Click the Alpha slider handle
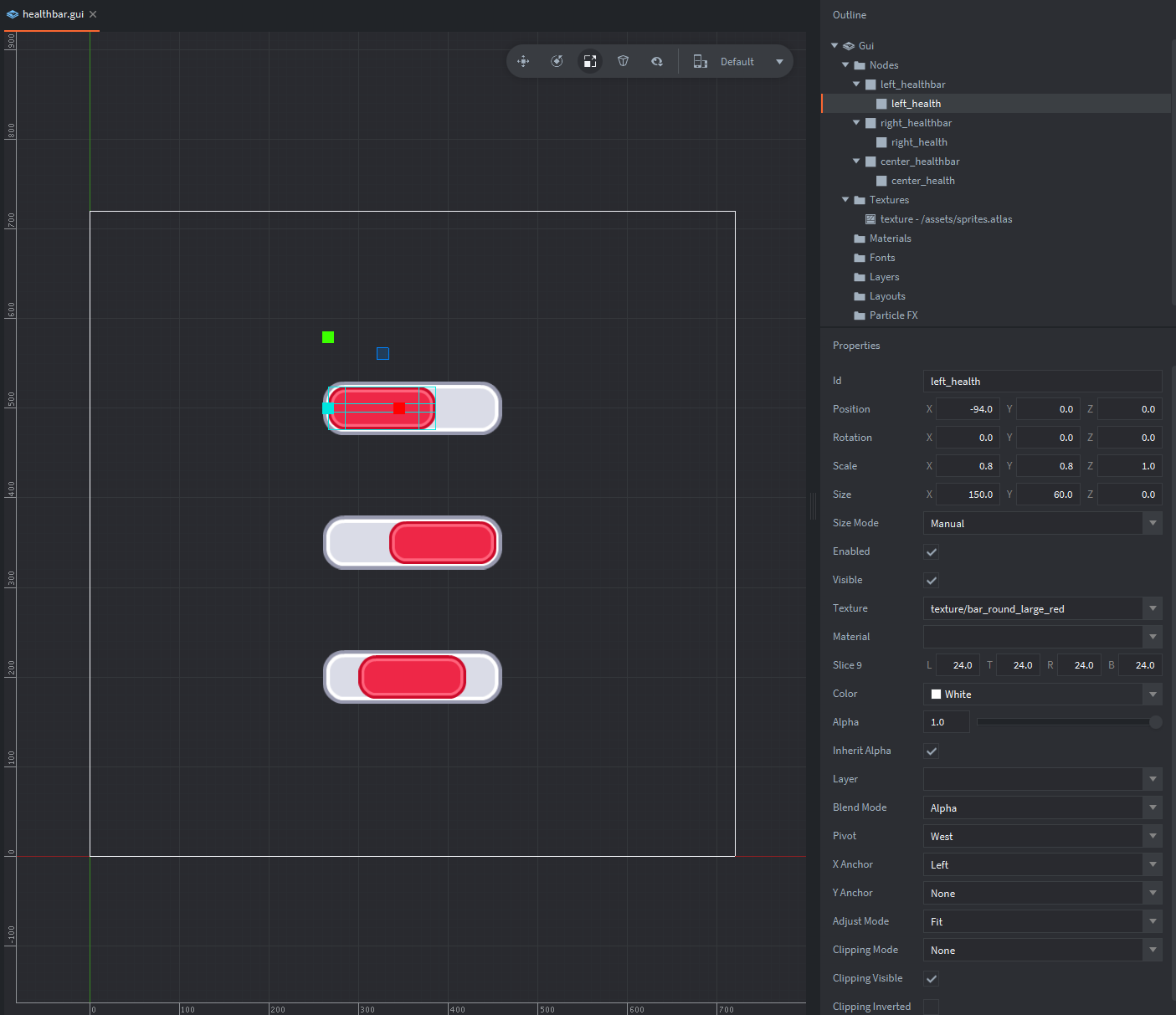Screen dimensions: 1176x1015 point(1155,722)
